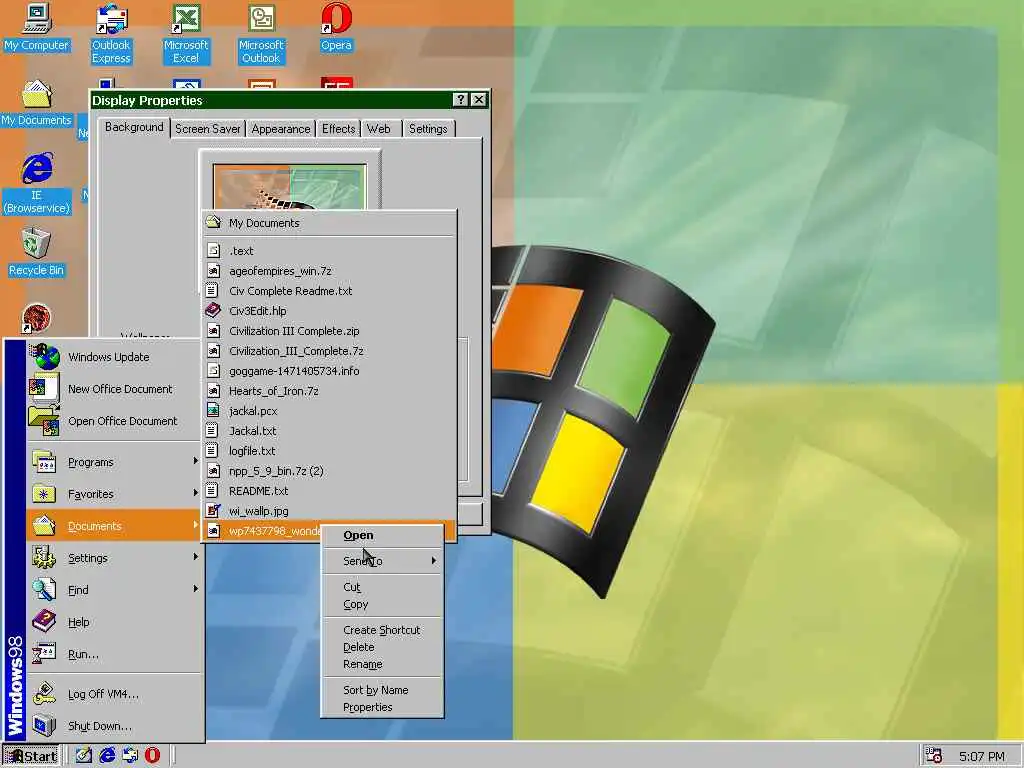Click the Documents submenu arrow
1024x768 pixels.
pyautogui.click(x=195, y=525)
